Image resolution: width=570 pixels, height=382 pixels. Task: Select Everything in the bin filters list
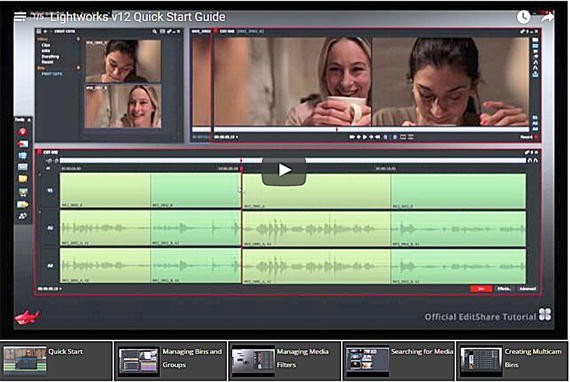click(50, 56)
